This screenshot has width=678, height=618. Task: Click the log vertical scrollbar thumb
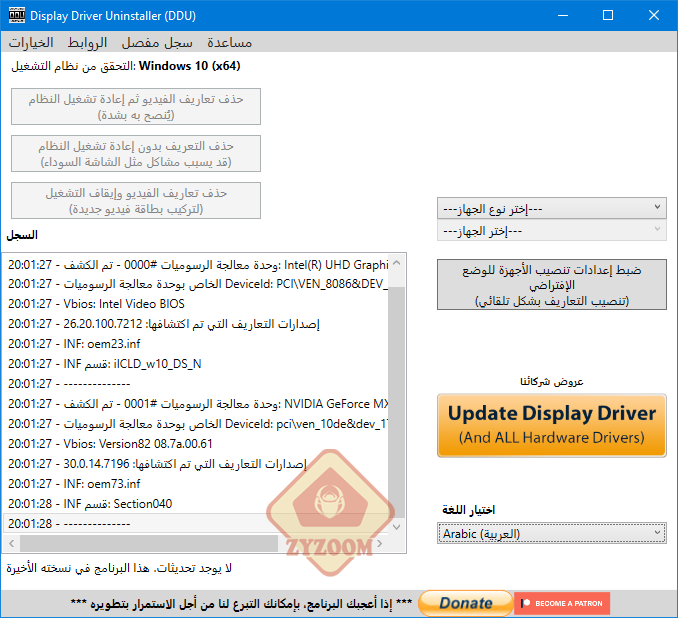pyautogui.click(x=397, y=402)
